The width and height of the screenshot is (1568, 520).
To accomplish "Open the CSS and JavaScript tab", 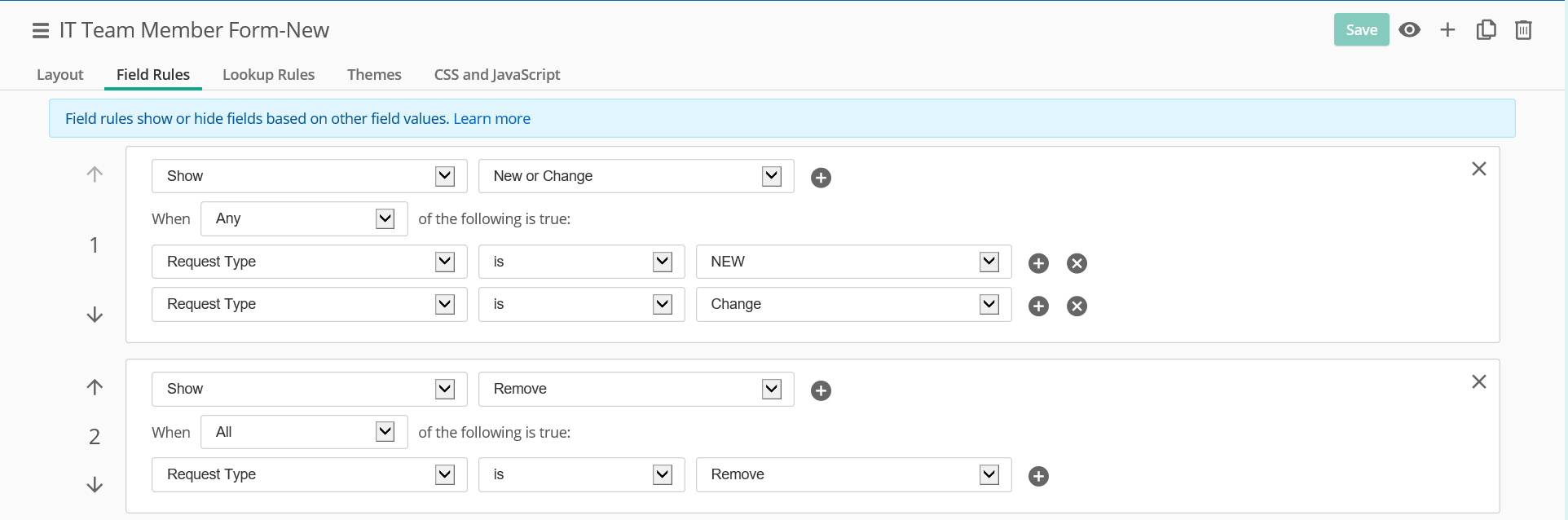I will click(x=497, y=74).
